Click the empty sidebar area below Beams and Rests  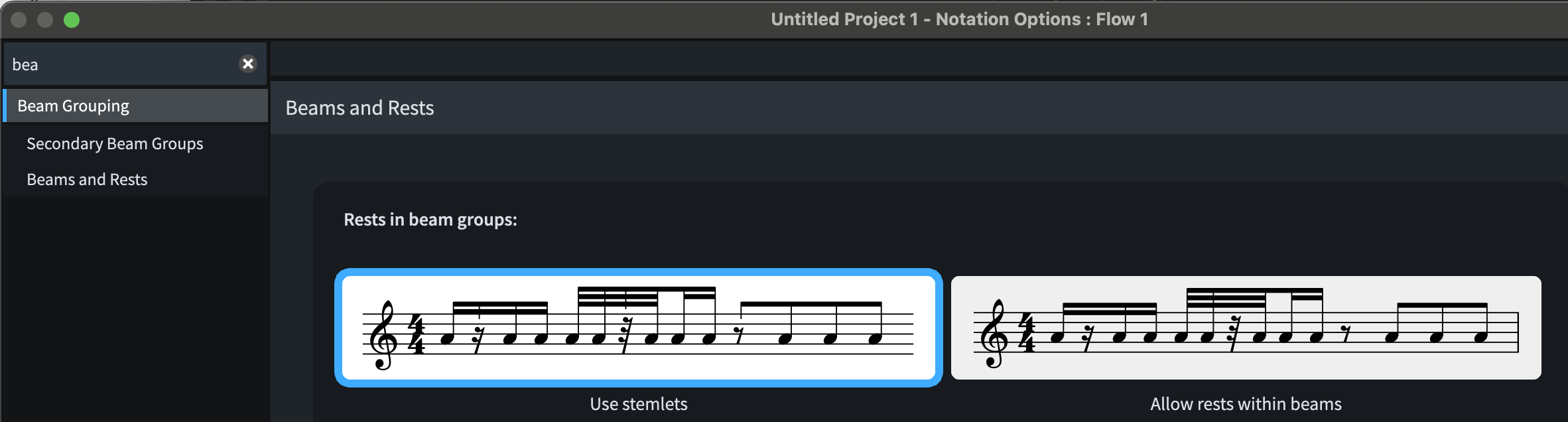pos(135,305)
